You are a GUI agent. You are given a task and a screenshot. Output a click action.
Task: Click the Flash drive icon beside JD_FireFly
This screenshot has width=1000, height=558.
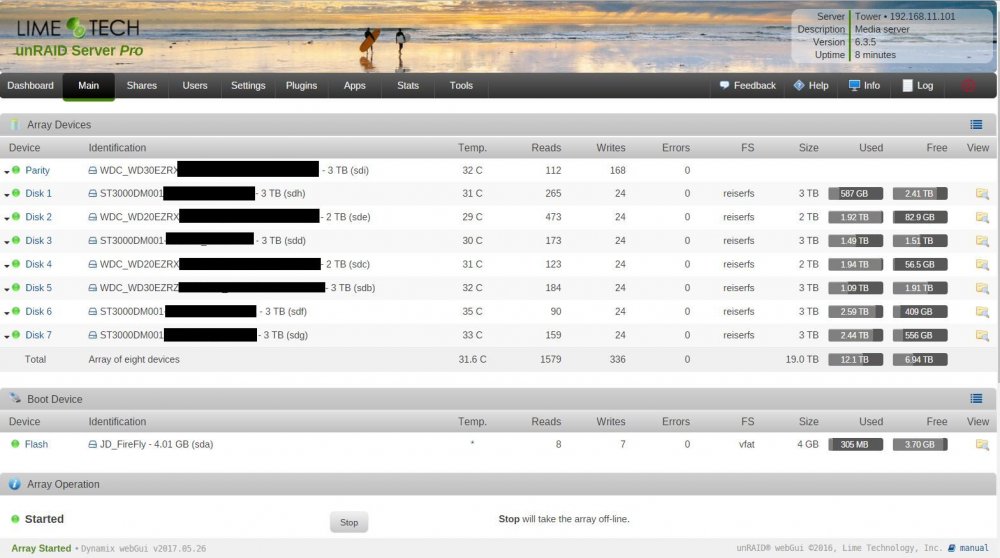tap(92, 444)
